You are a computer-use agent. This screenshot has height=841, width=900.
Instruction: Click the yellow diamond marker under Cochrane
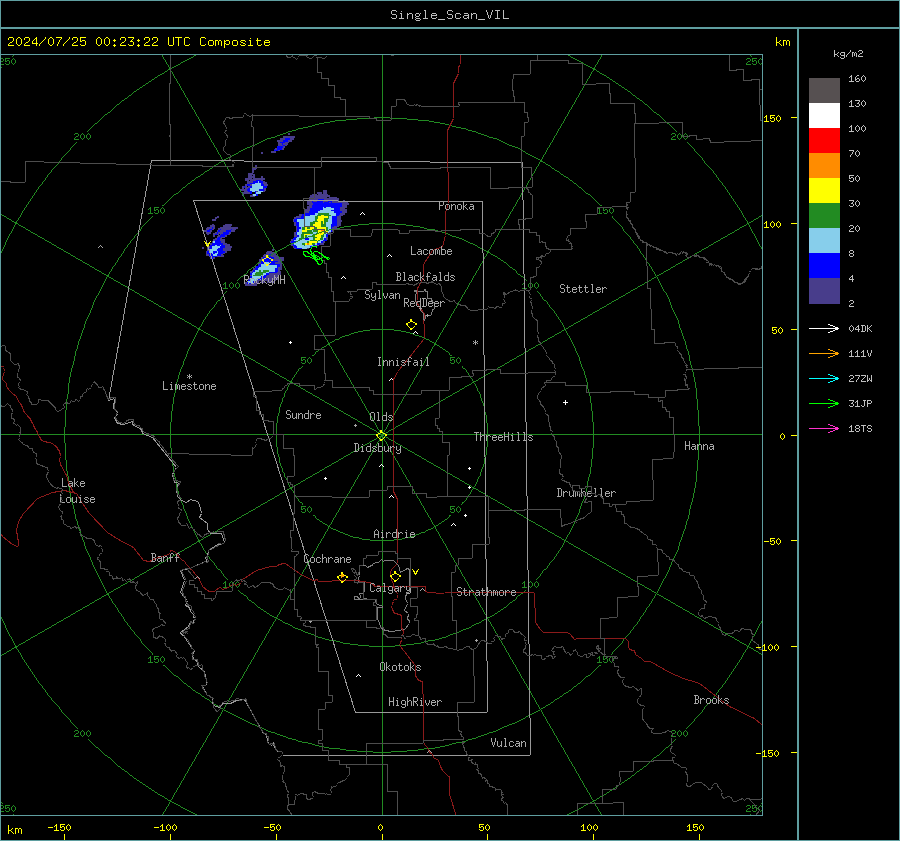point(343,577)
